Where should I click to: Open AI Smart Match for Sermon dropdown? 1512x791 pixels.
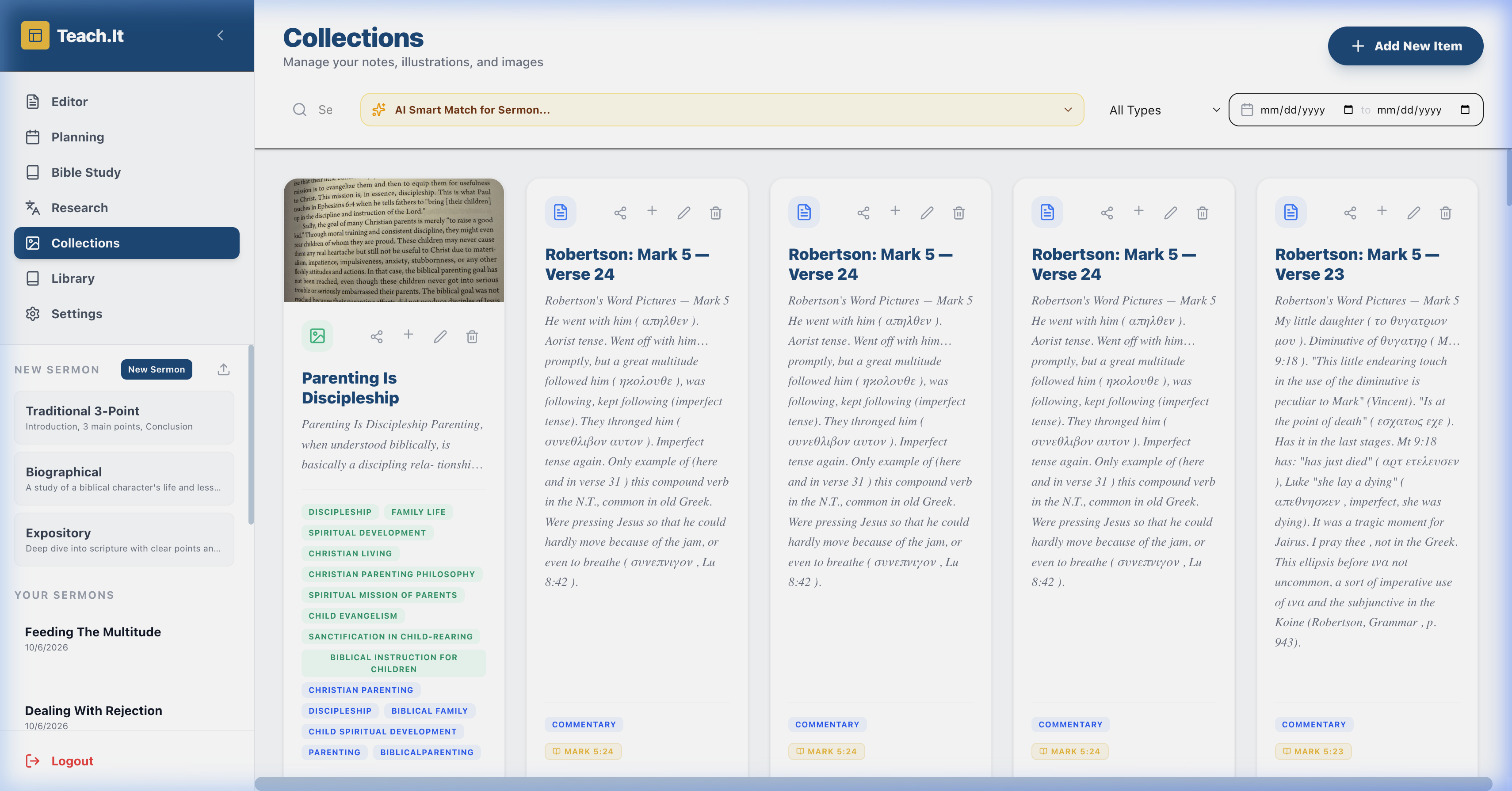click(722, 110)
